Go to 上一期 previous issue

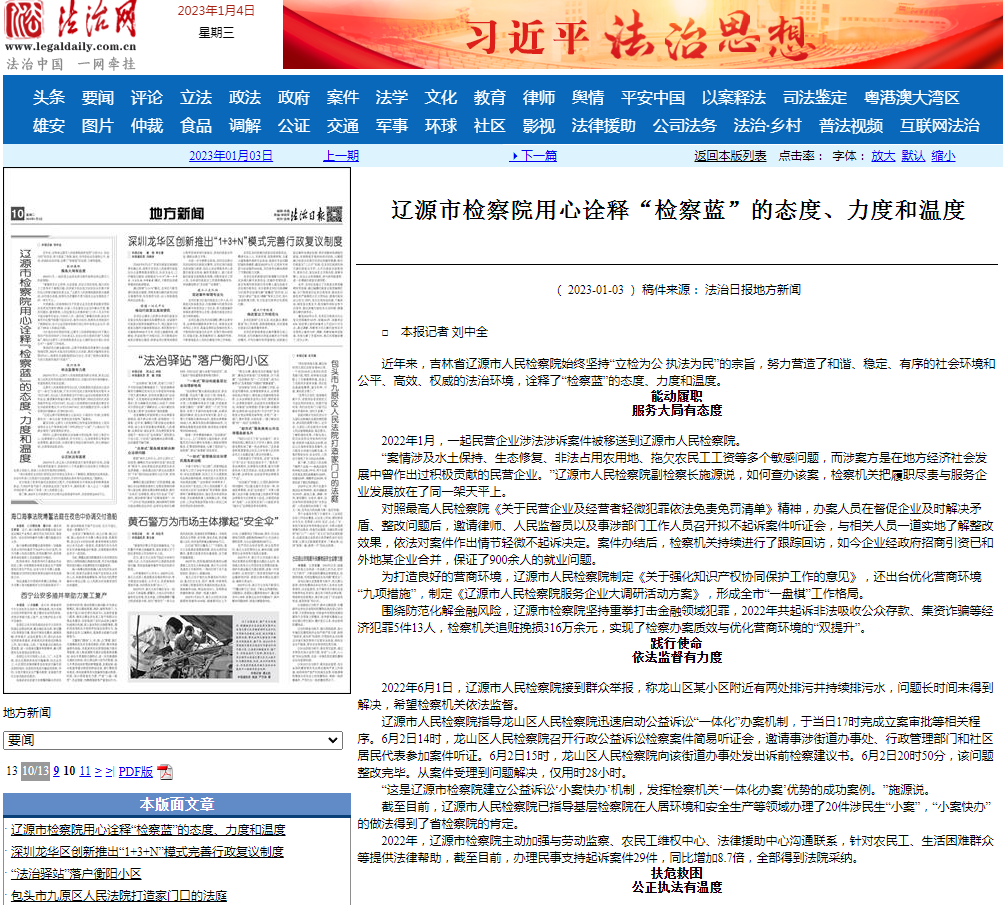point(341,156)
